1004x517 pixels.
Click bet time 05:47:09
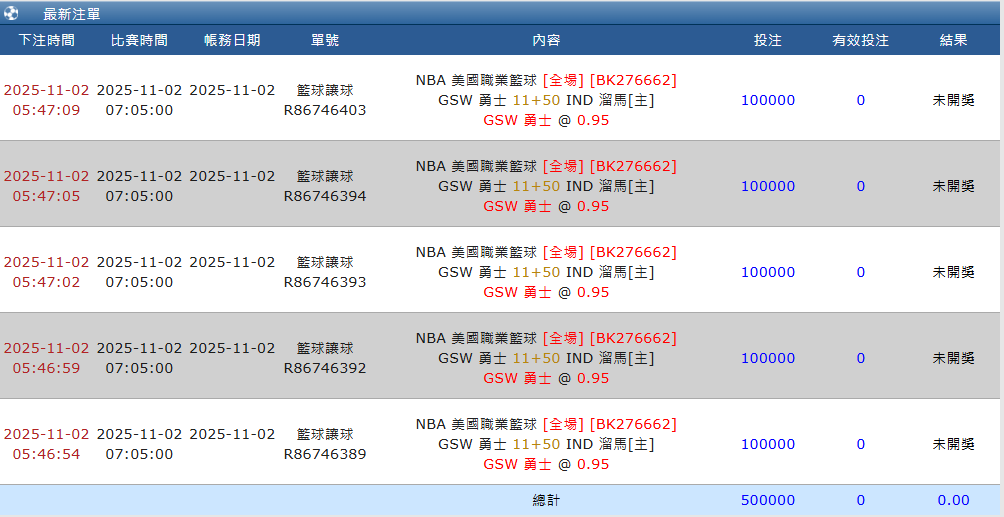pos(46,110)
